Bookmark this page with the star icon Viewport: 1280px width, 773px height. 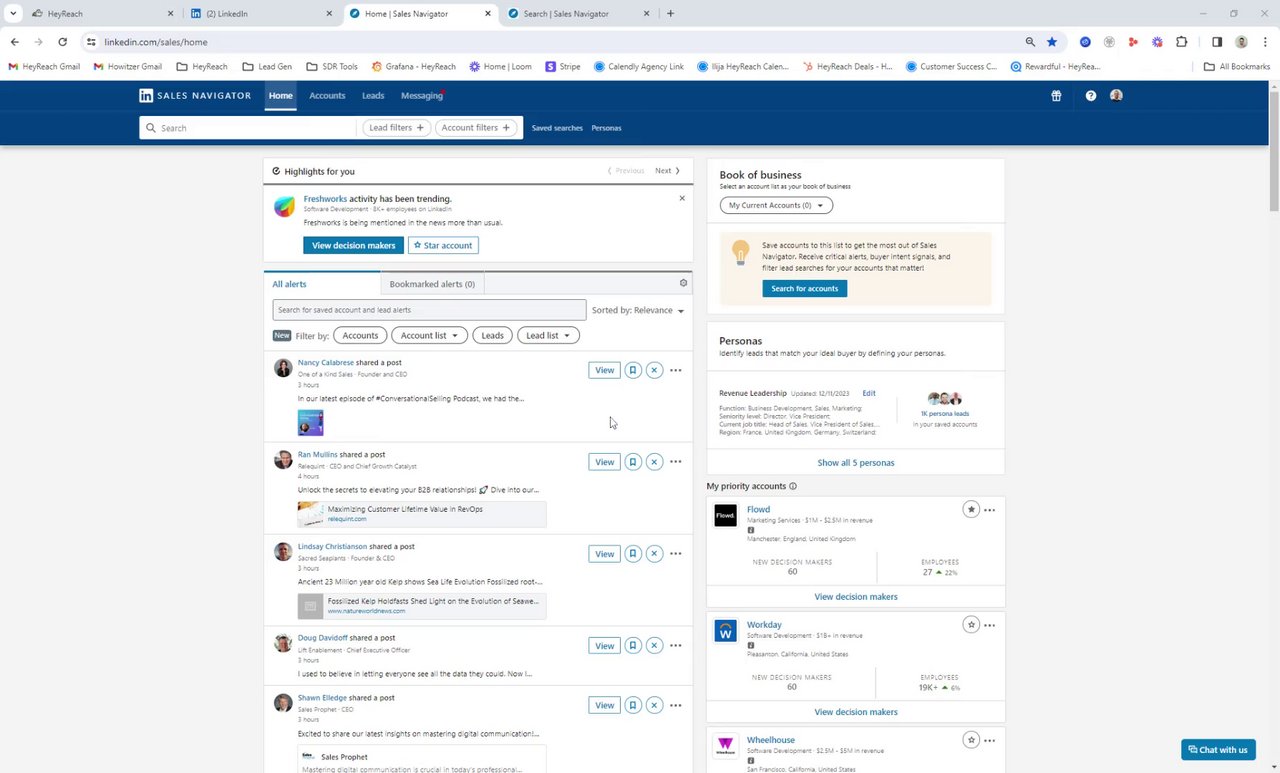click(x=1052, y=42)
